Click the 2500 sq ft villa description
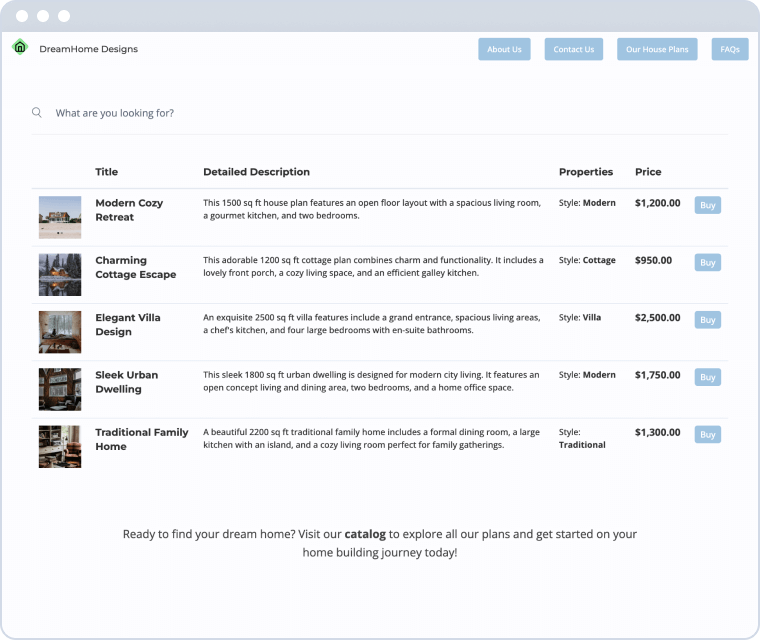This screenshot has width=760, height=640. [x=372, y=323]
